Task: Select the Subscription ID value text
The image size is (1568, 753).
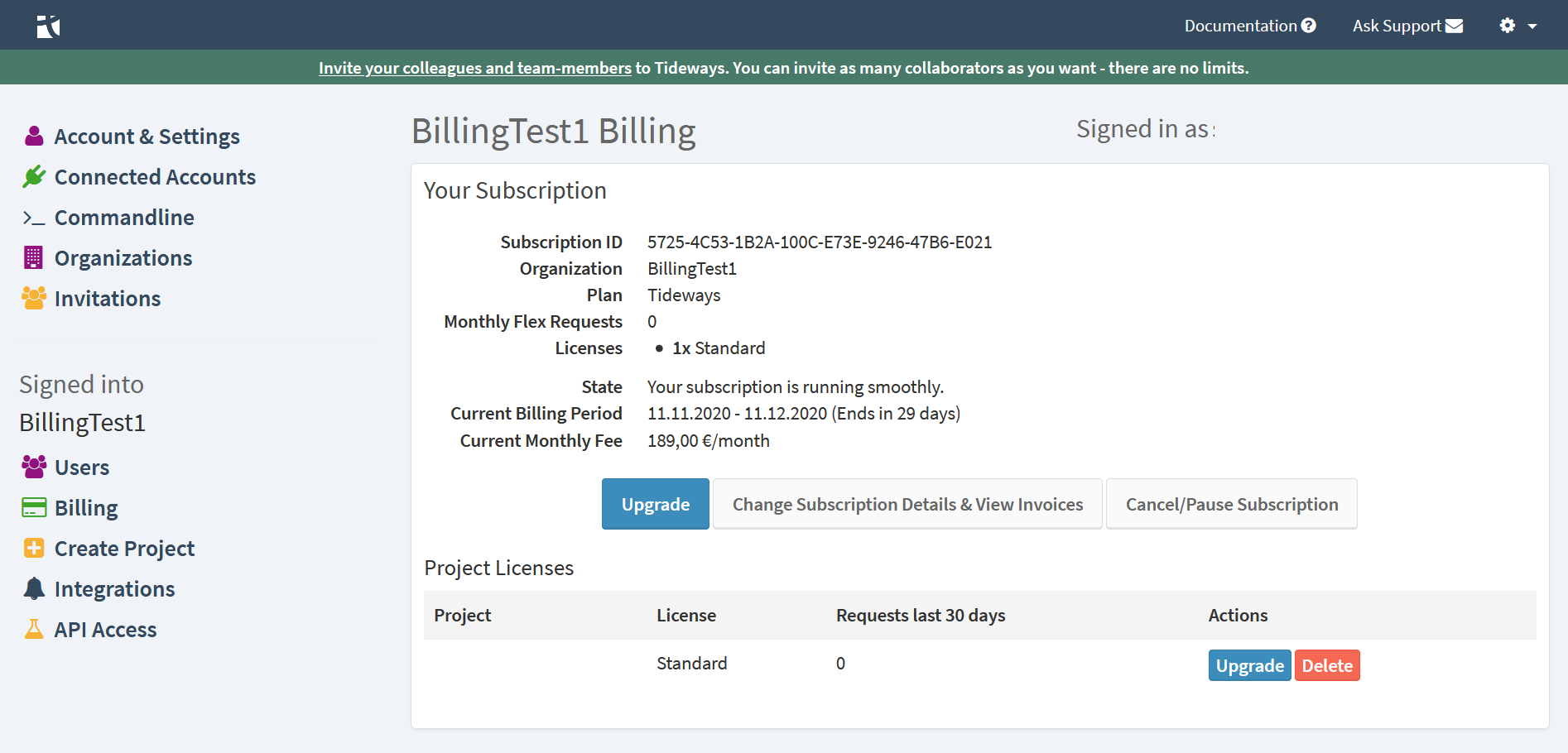Action: click(x=820, y=242)
